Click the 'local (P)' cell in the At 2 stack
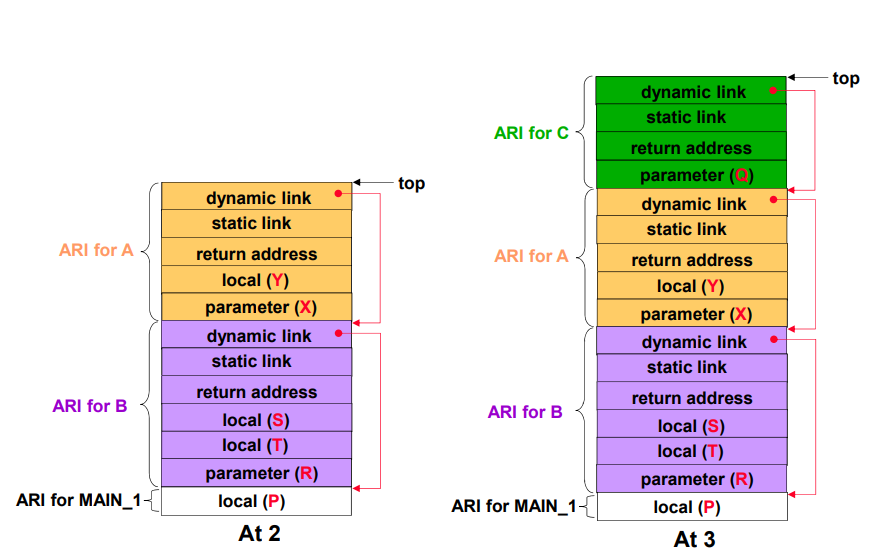Image resolution: width=869 pixels, height=557 pixels. pos(257,501)
